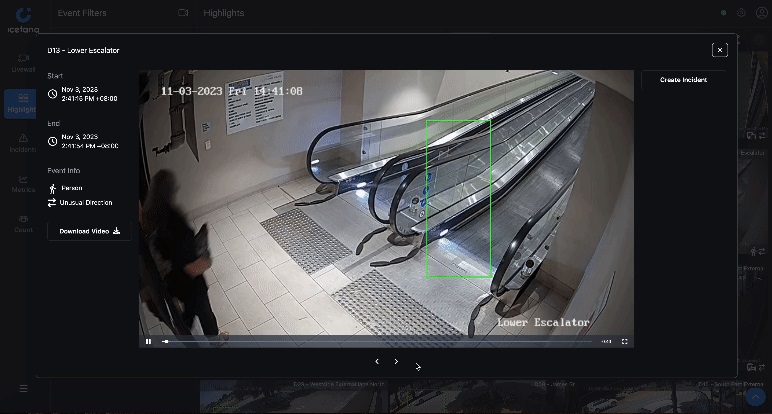The height and width of the screenshot is (414, 772).
Task: Open the Incidents sidebar section
Action: pos(23,143)
